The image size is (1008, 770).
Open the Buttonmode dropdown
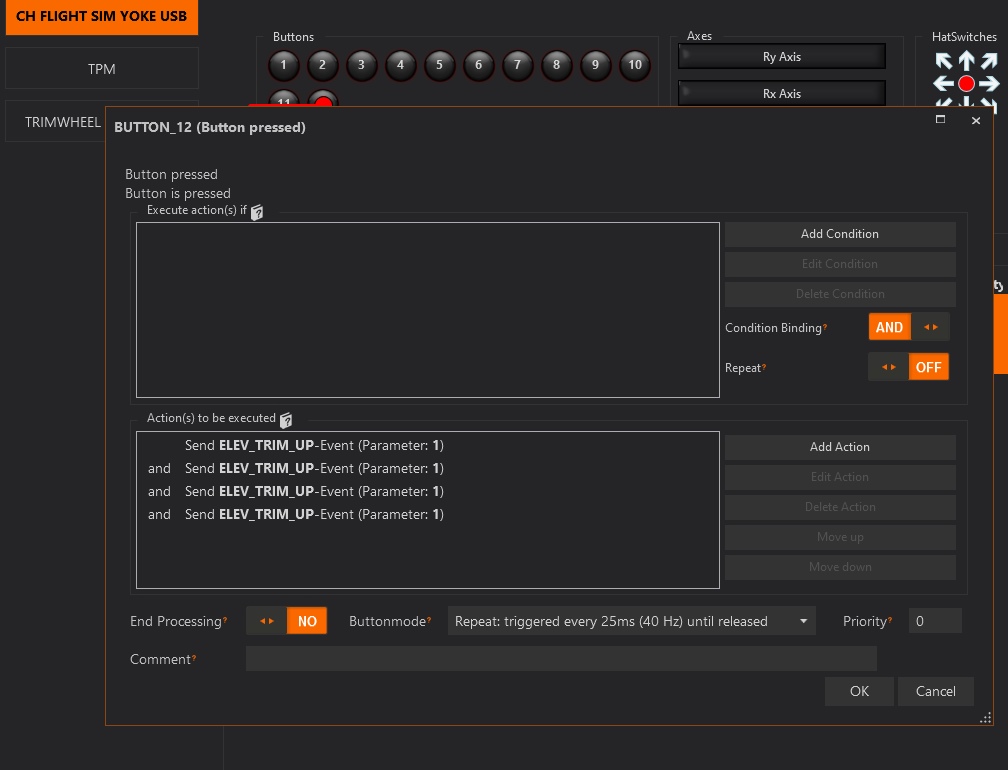tap(631, 621)
